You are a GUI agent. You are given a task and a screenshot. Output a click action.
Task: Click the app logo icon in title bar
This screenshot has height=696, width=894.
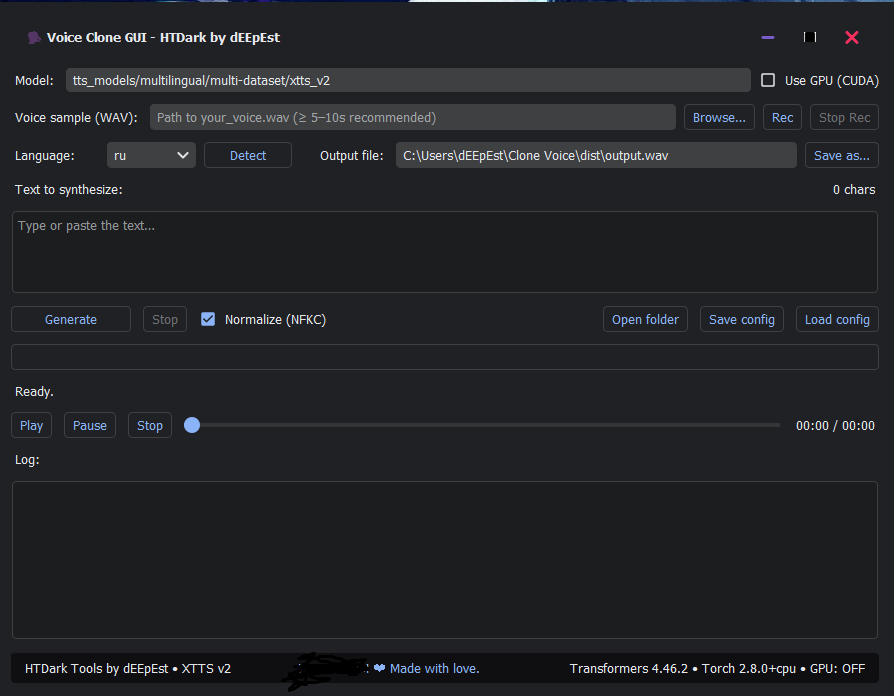tap(33, 37)
